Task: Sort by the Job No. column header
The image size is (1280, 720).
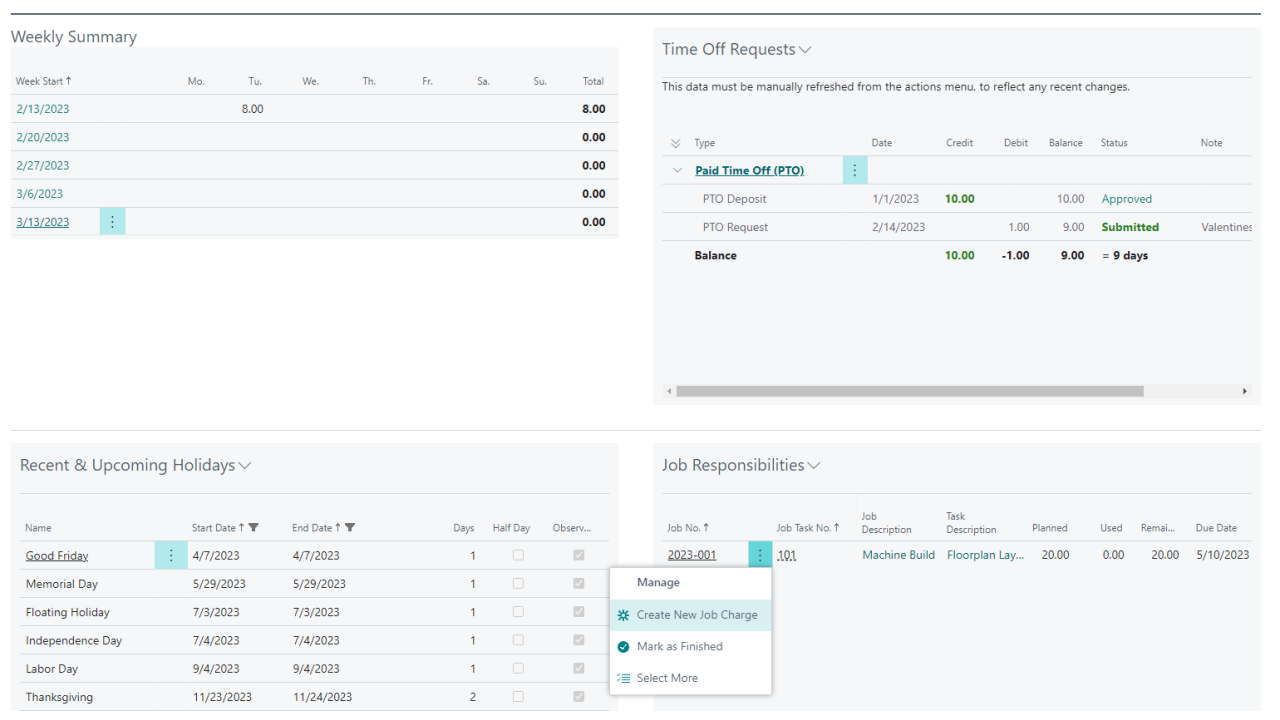Action: pos(688,528)
